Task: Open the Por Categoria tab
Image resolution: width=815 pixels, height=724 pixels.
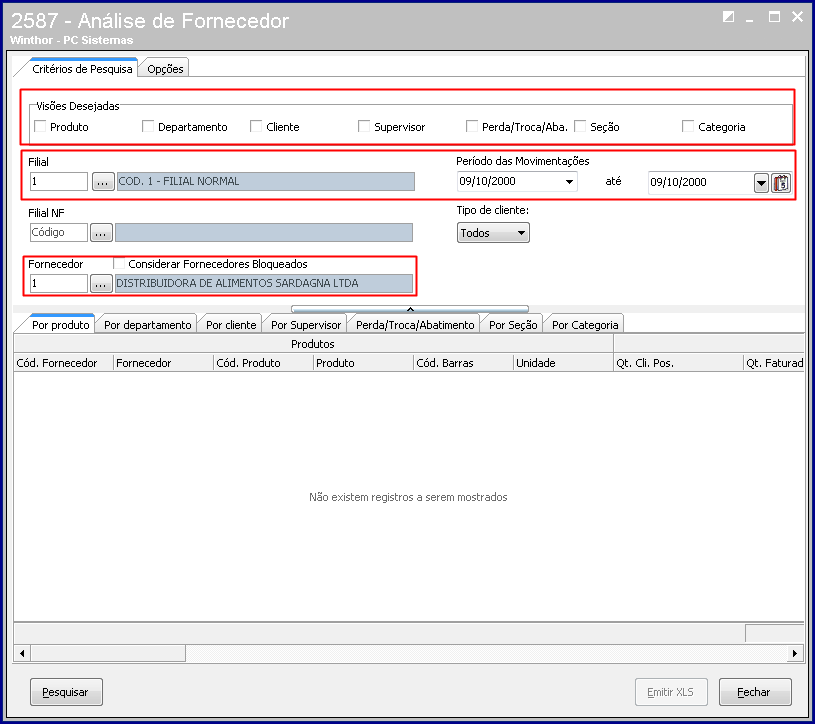Action: tap(585, 325)
